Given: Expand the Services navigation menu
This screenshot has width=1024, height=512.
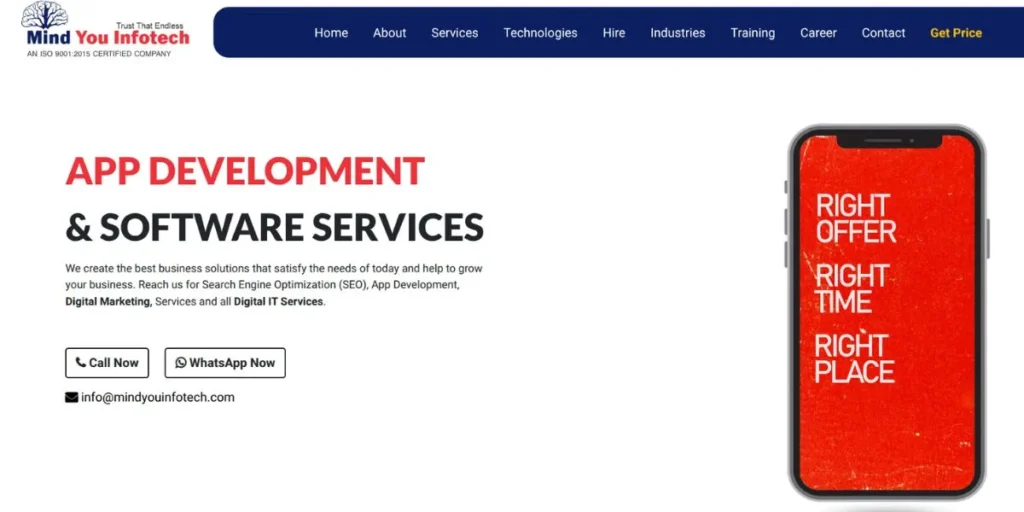Looking at the screenshot, I should (x=454, y=33).
